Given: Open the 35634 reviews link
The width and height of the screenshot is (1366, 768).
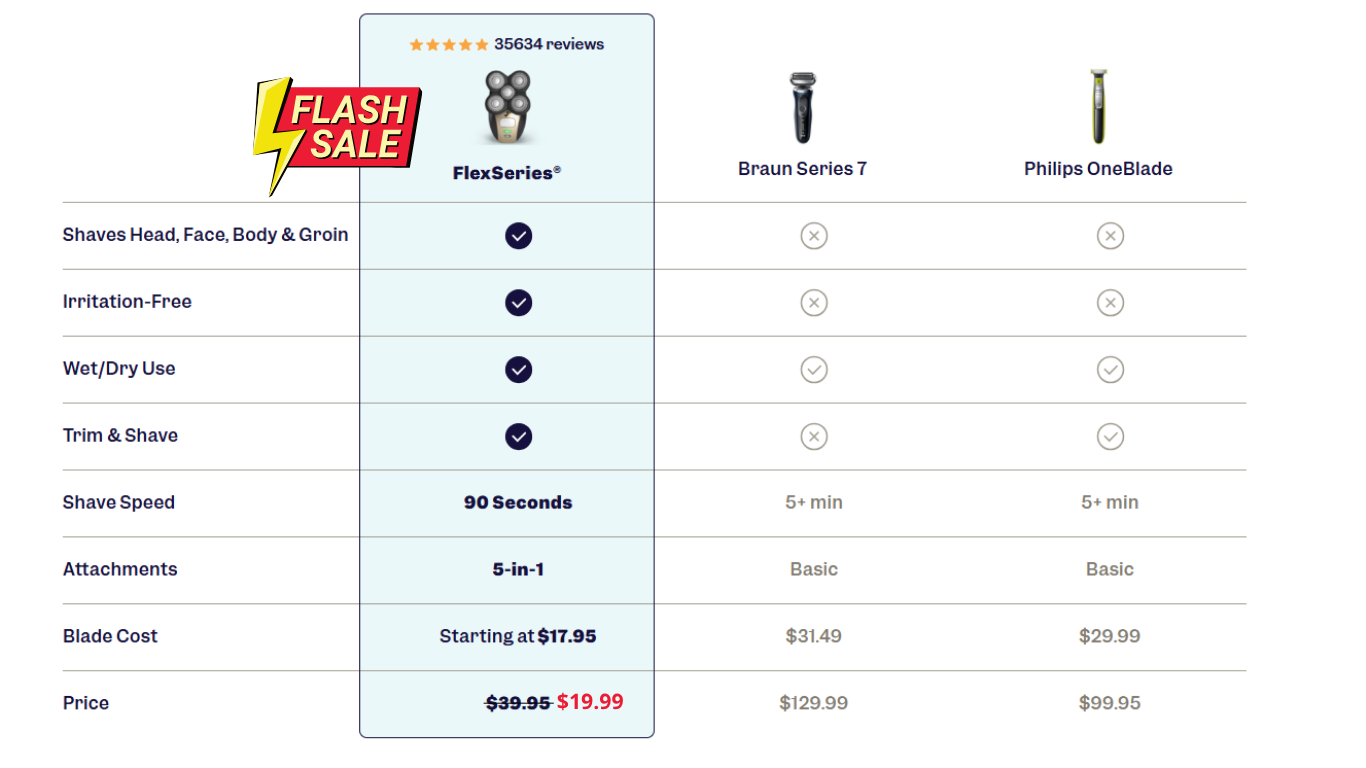Looking at the screenshot, I should pos(549,44).
